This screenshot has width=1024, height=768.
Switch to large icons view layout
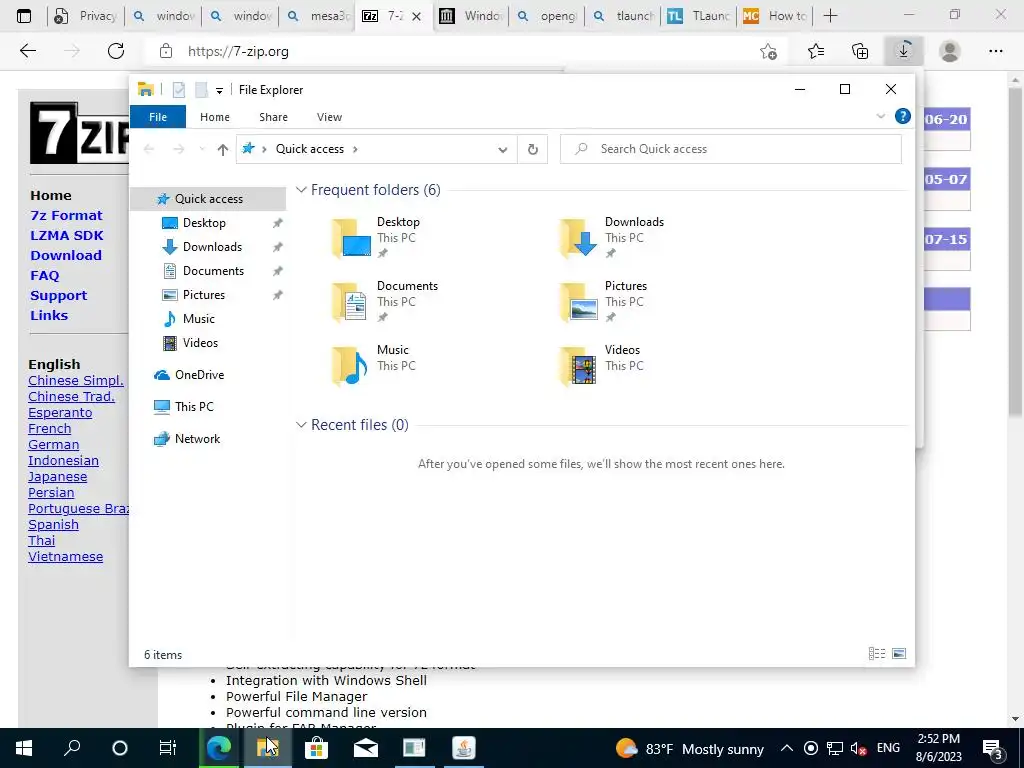[899, 654]
